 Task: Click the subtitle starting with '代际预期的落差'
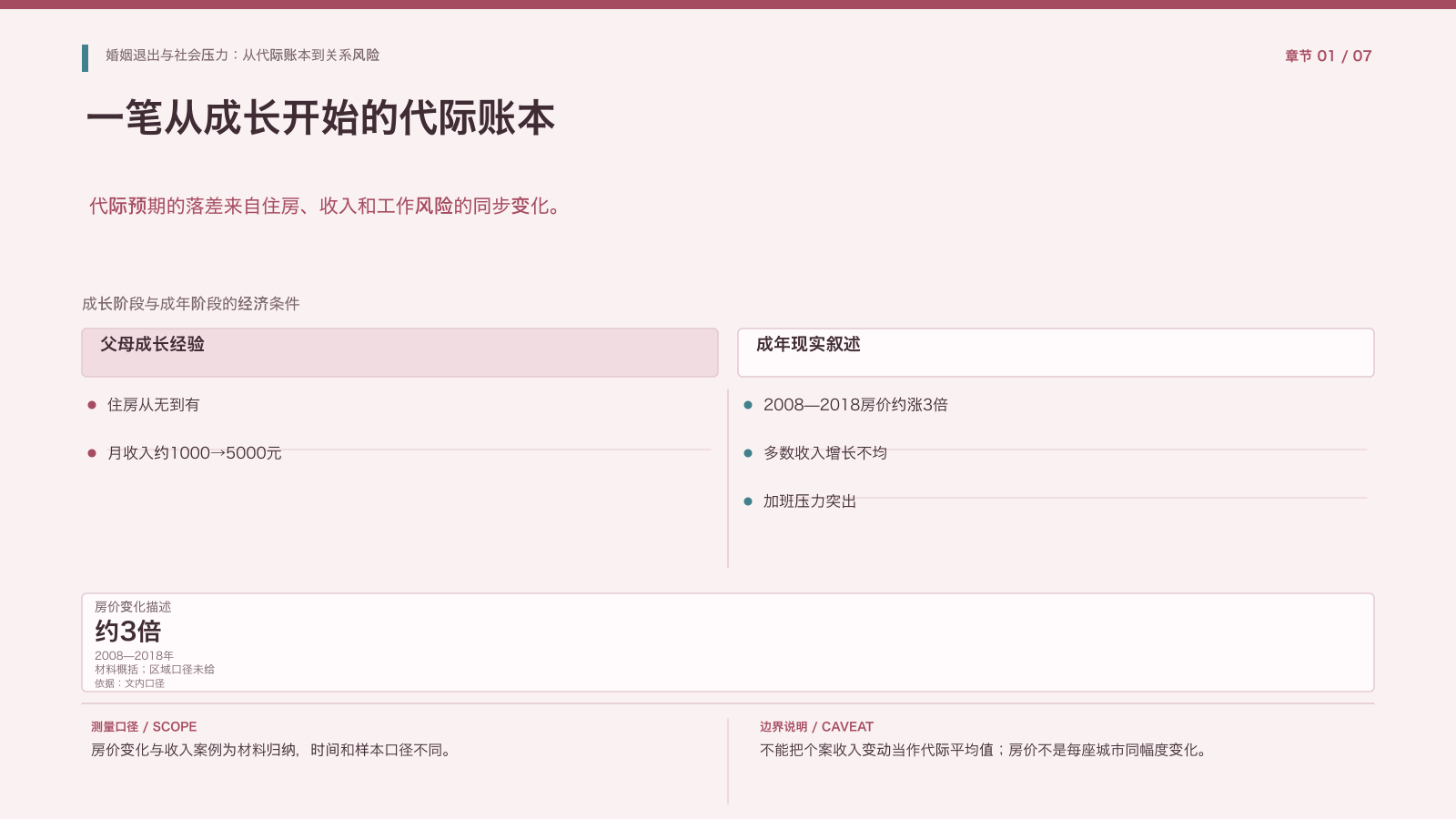[x=327, y=207]
